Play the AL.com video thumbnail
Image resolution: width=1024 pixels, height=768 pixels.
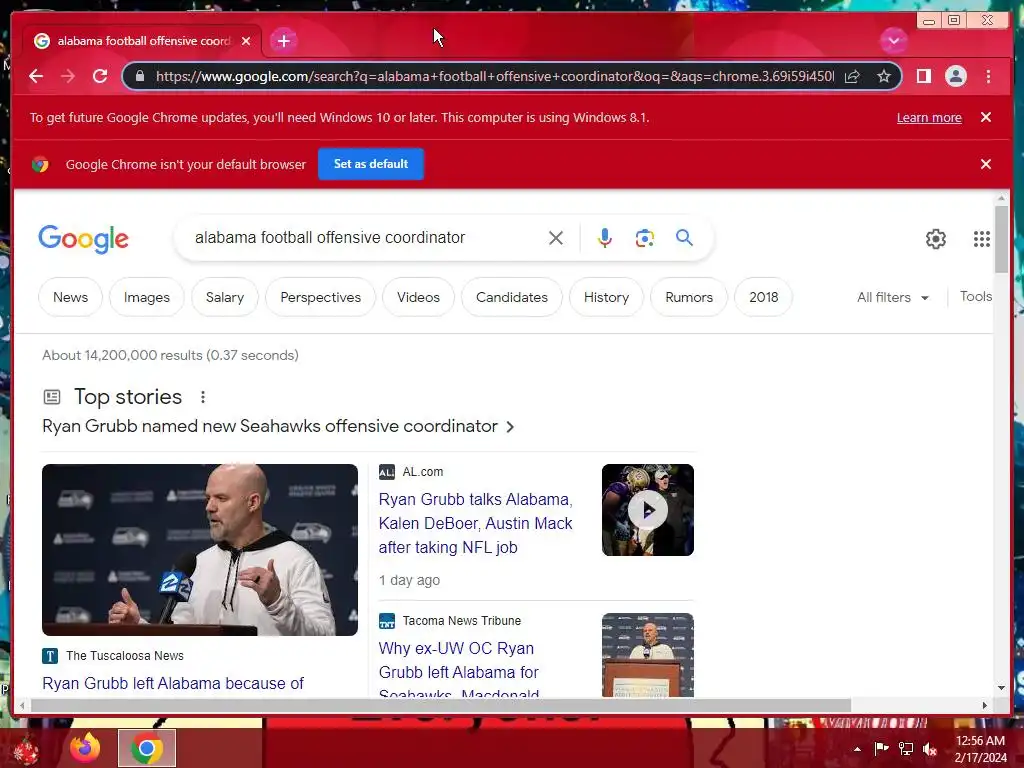pyautogui.click(x=647, y=510)
